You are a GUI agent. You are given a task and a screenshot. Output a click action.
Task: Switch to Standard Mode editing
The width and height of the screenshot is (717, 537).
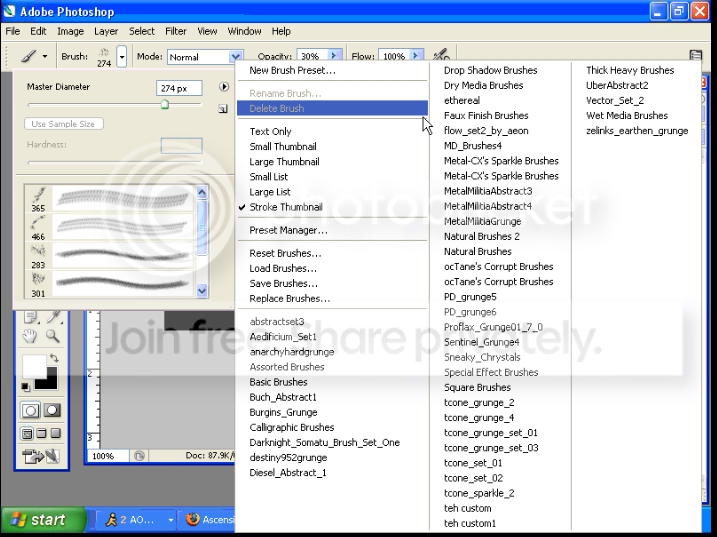tap(30, 410)
